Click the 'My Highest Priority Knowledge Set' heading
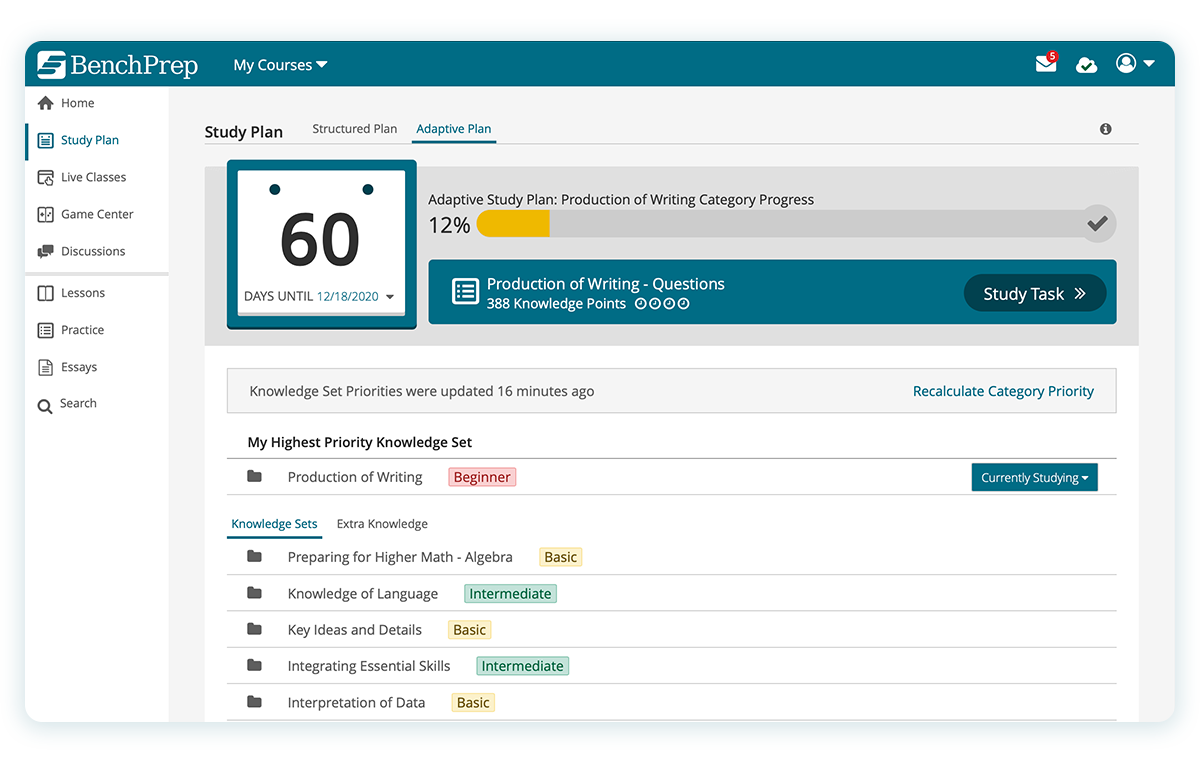This screenshot has width=1200, height=763. [x=360, y=442]
